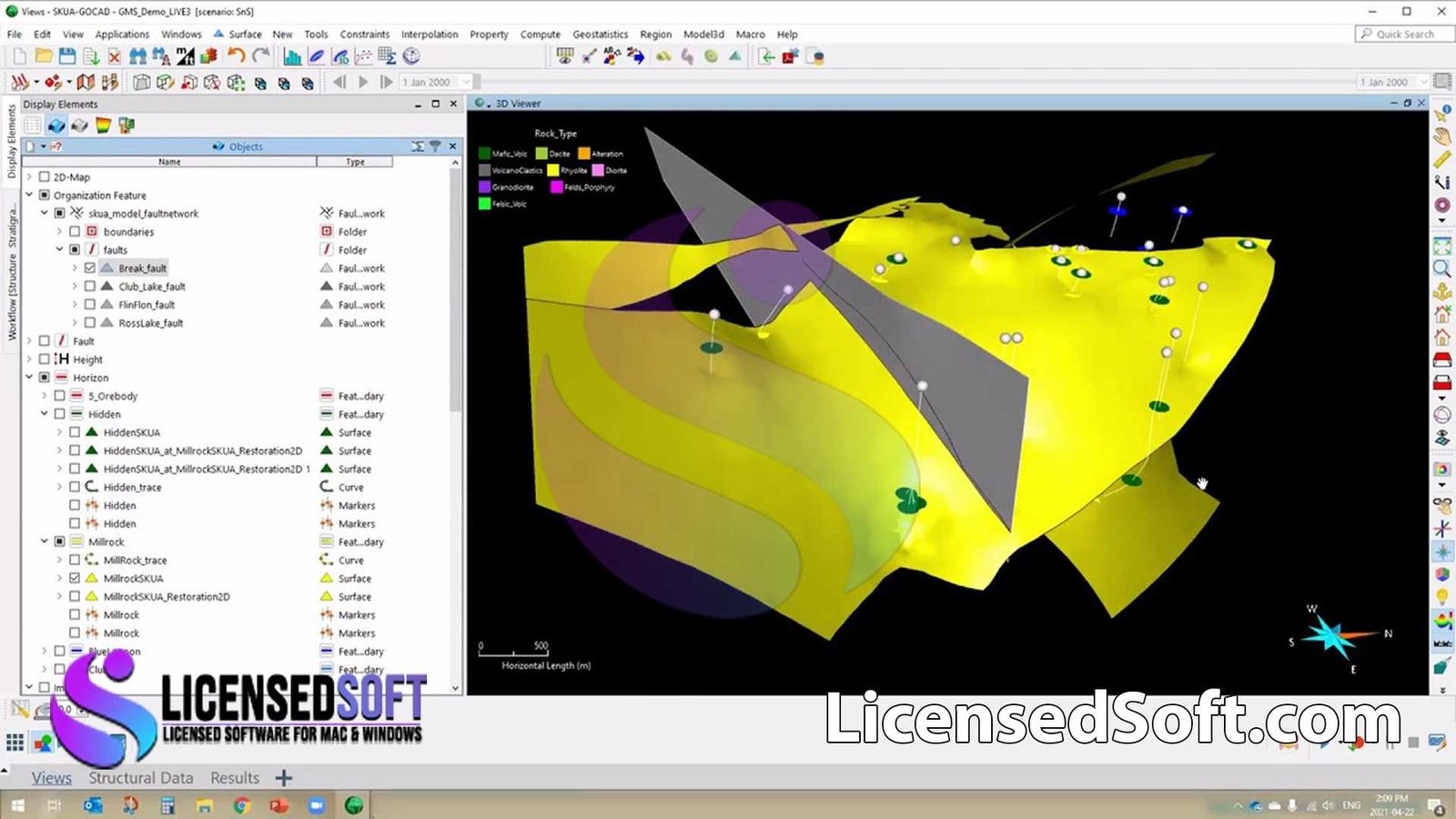The image size is (1456, 819).
Task: Open the Model3d menu
Action: 703,34
